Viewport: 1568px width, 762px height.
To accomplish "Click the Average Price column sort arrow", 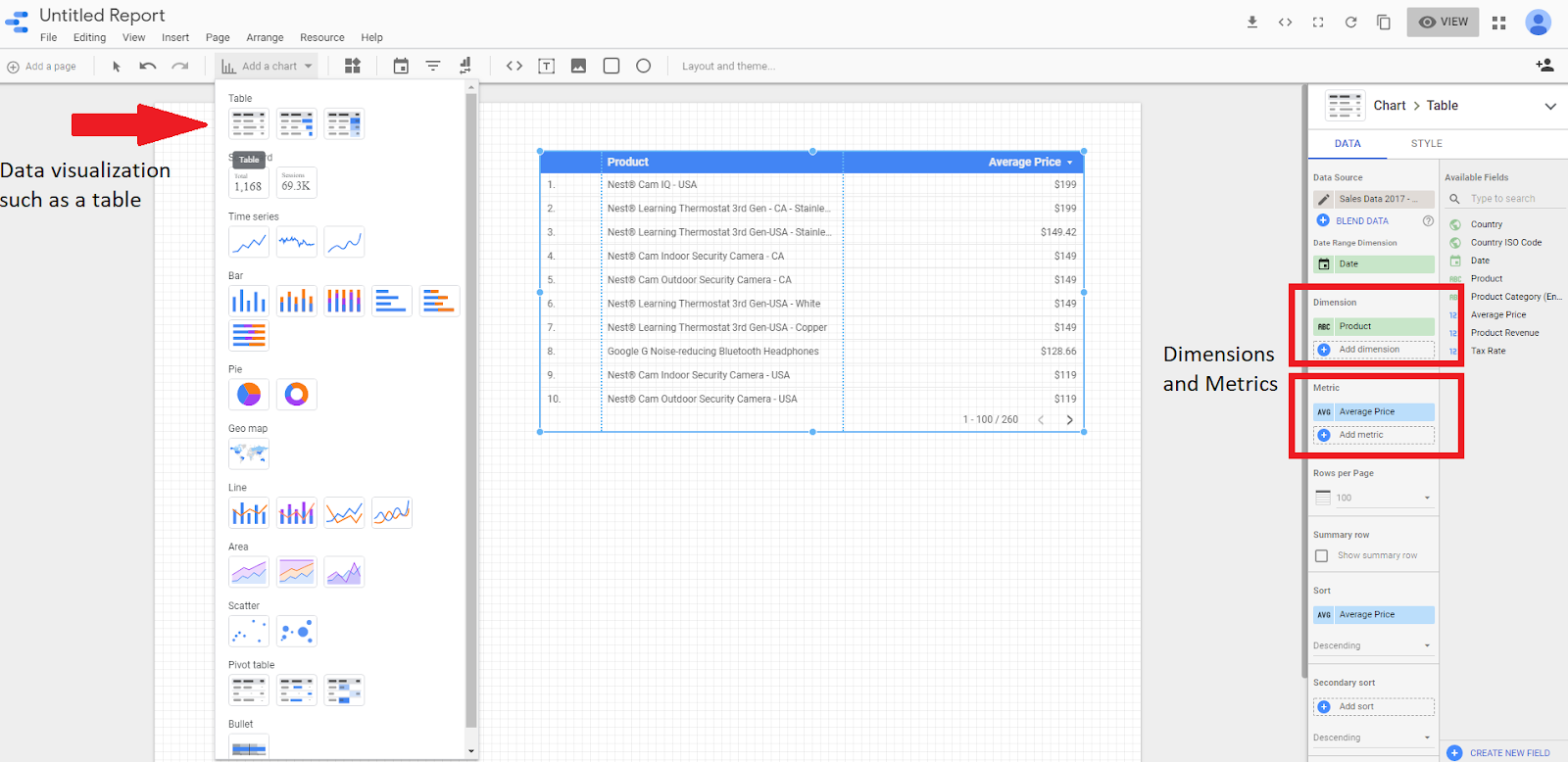I will point(1070,163).
